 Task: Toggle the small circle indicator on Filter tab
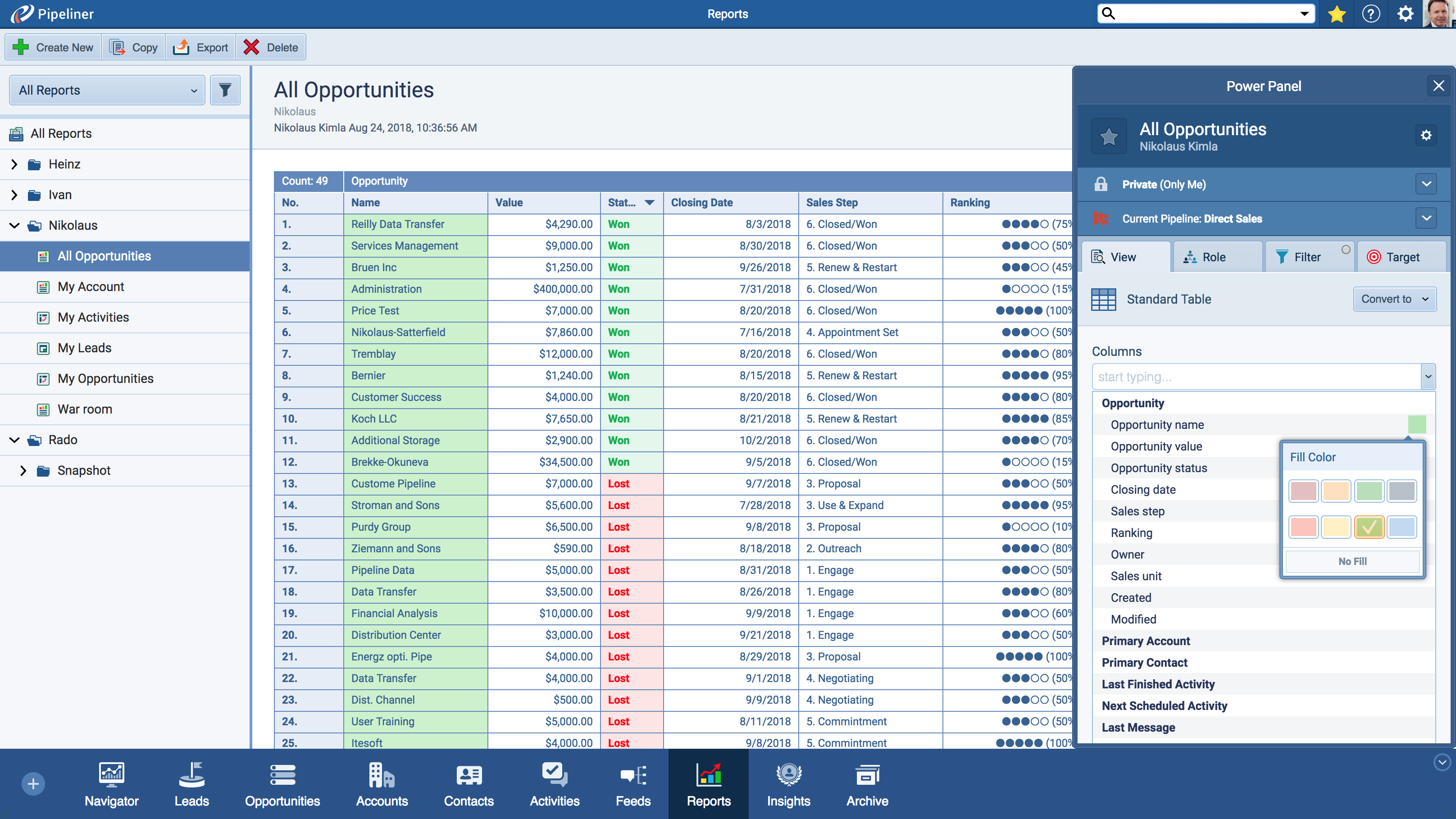click(1346, 249)
